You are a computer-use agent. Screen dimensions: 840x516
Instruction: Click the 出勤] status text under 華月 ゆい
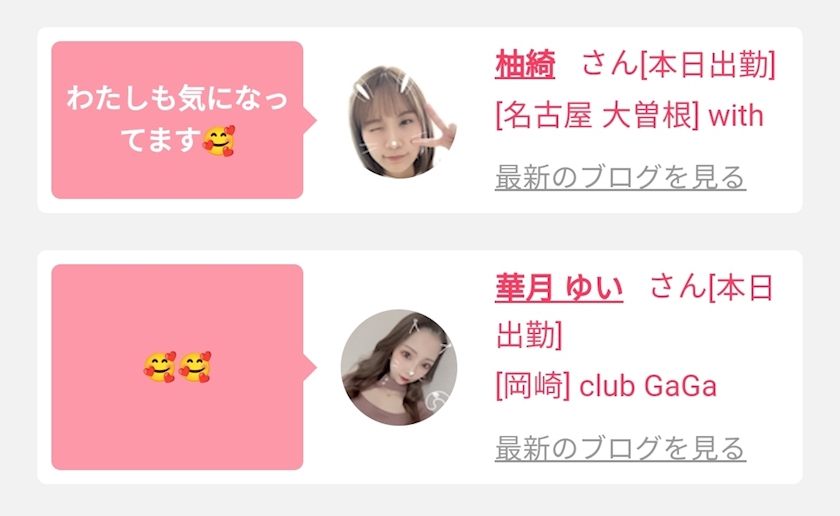[x=529, y=335]
